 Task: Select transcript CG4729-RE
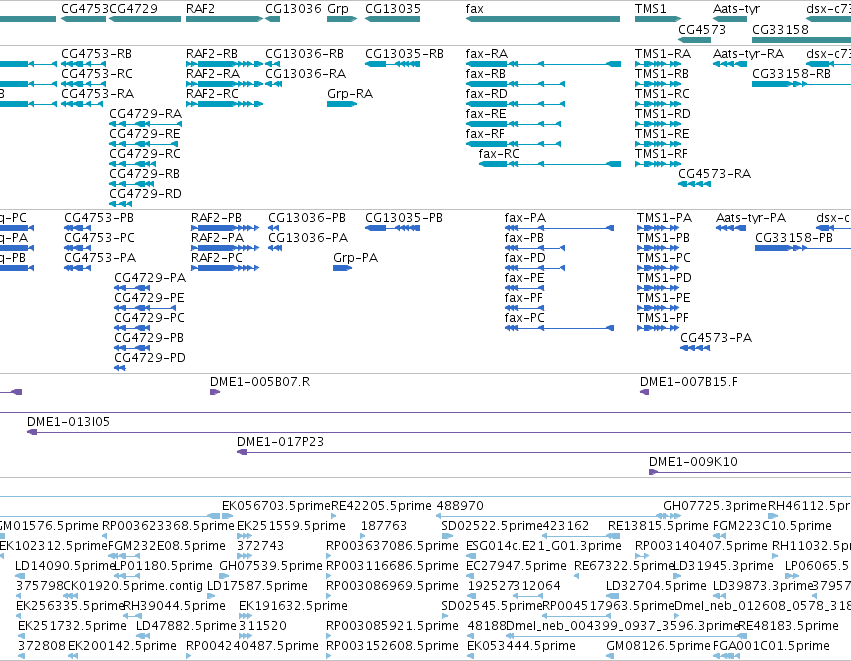coord(145,134)
